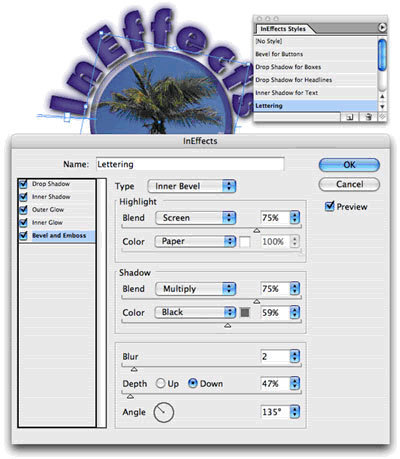Image resolution: width=400 pixels, height=459 pixels.
Task: Open the Shadow Color Black dropdown
Action: 195,312
